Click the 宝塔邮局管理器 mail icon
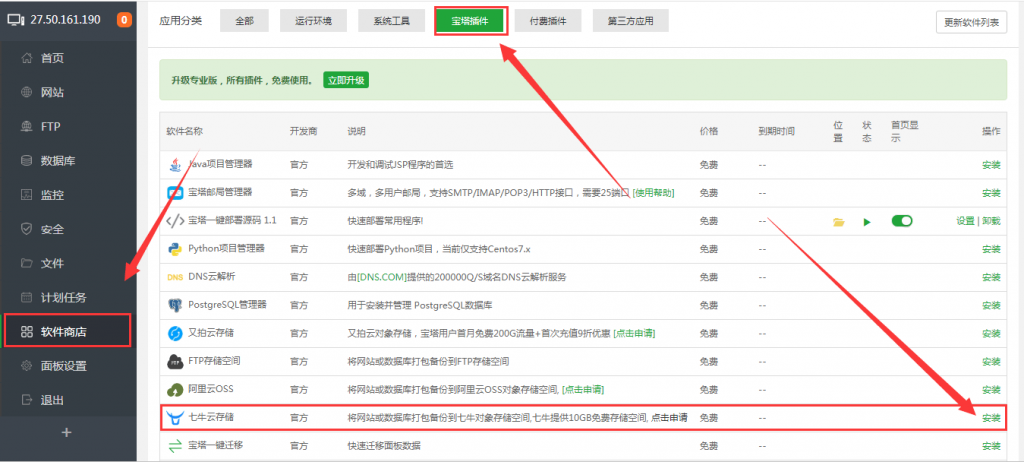This screenshot has width=1024, height=462. pyautogui.click(x=175, y=193)
